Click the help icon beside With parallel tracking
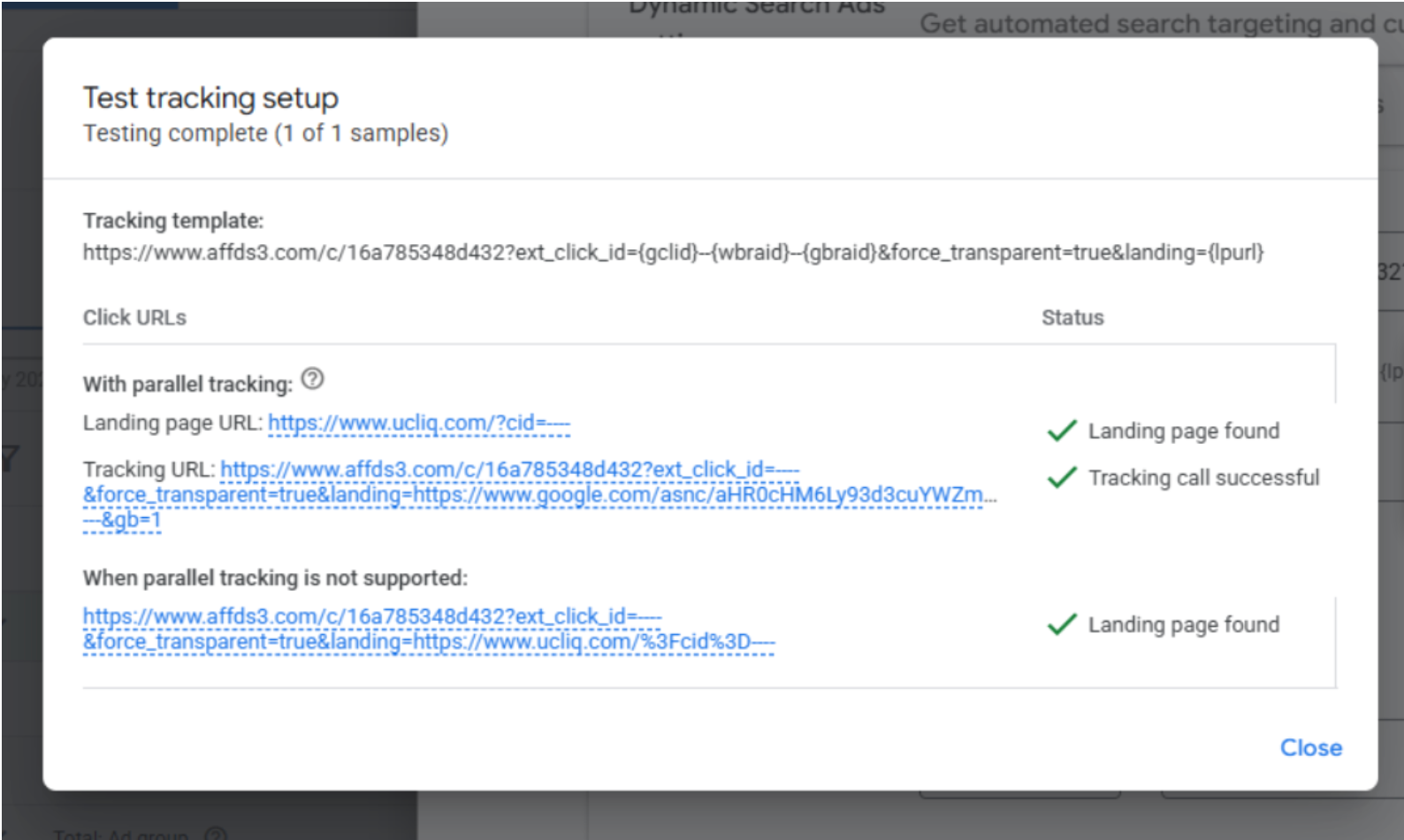Viewport: 1404px width, 840px height. [313, 379]
